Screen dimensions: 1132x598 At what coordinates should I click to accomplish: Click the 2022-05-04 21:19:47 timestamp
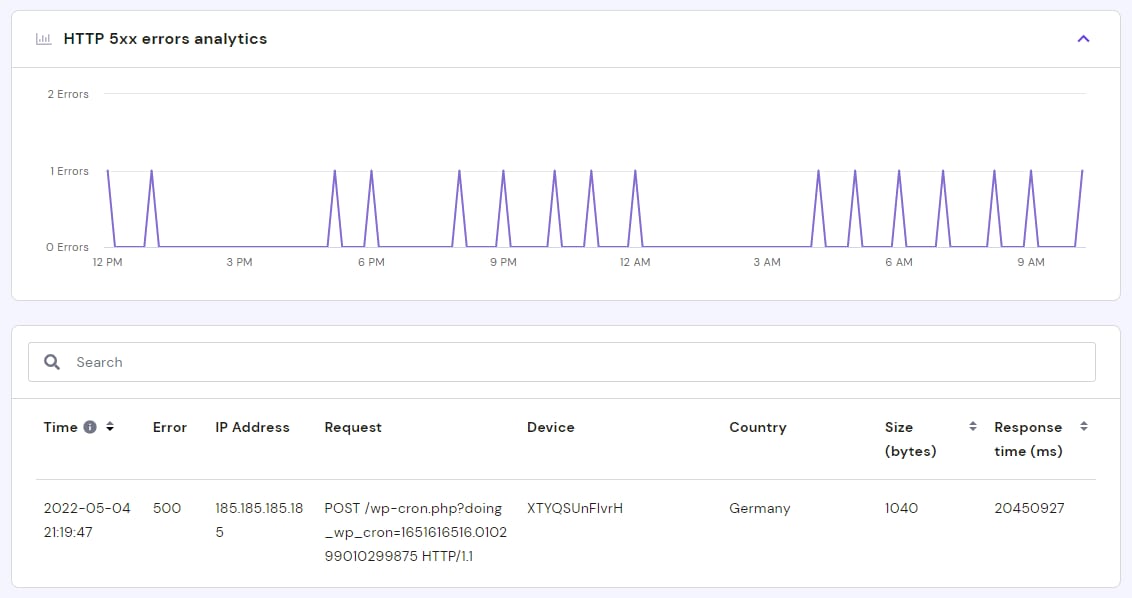coord(87,520)
